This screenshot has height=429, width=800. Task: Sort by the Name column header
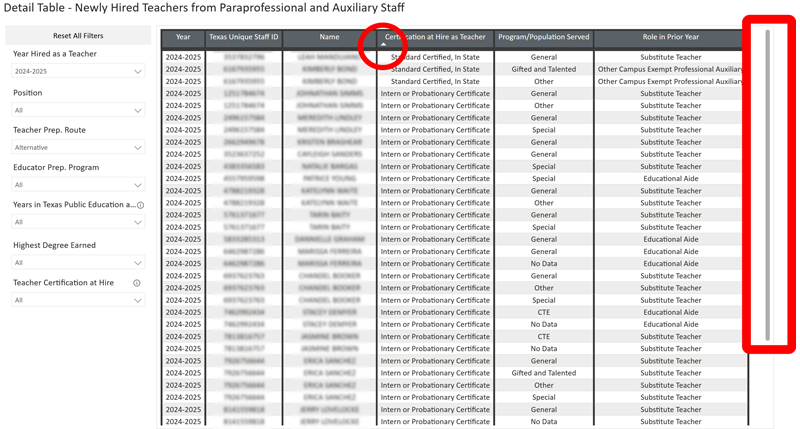pyautogui.click(x=330, y=37)
